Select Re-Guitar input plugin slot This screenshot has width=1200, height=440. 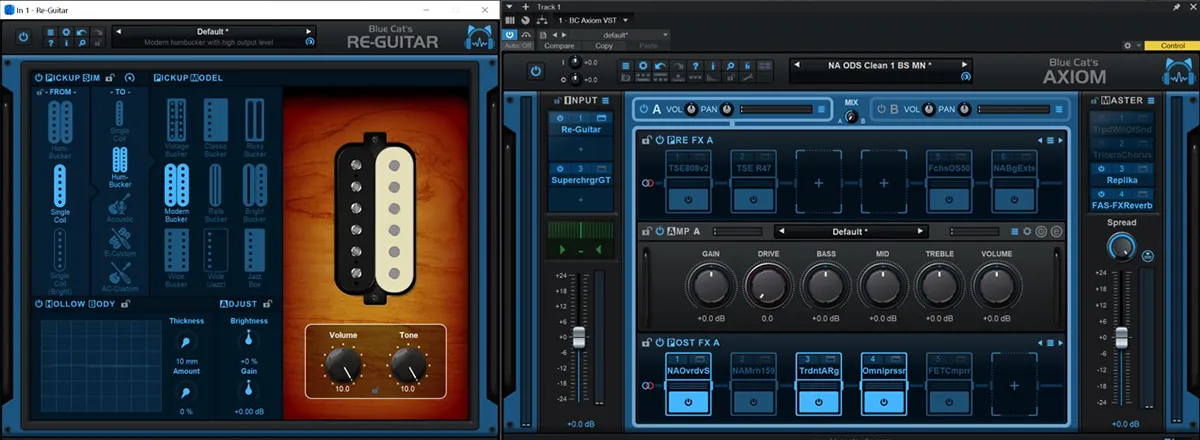(580, 130)
